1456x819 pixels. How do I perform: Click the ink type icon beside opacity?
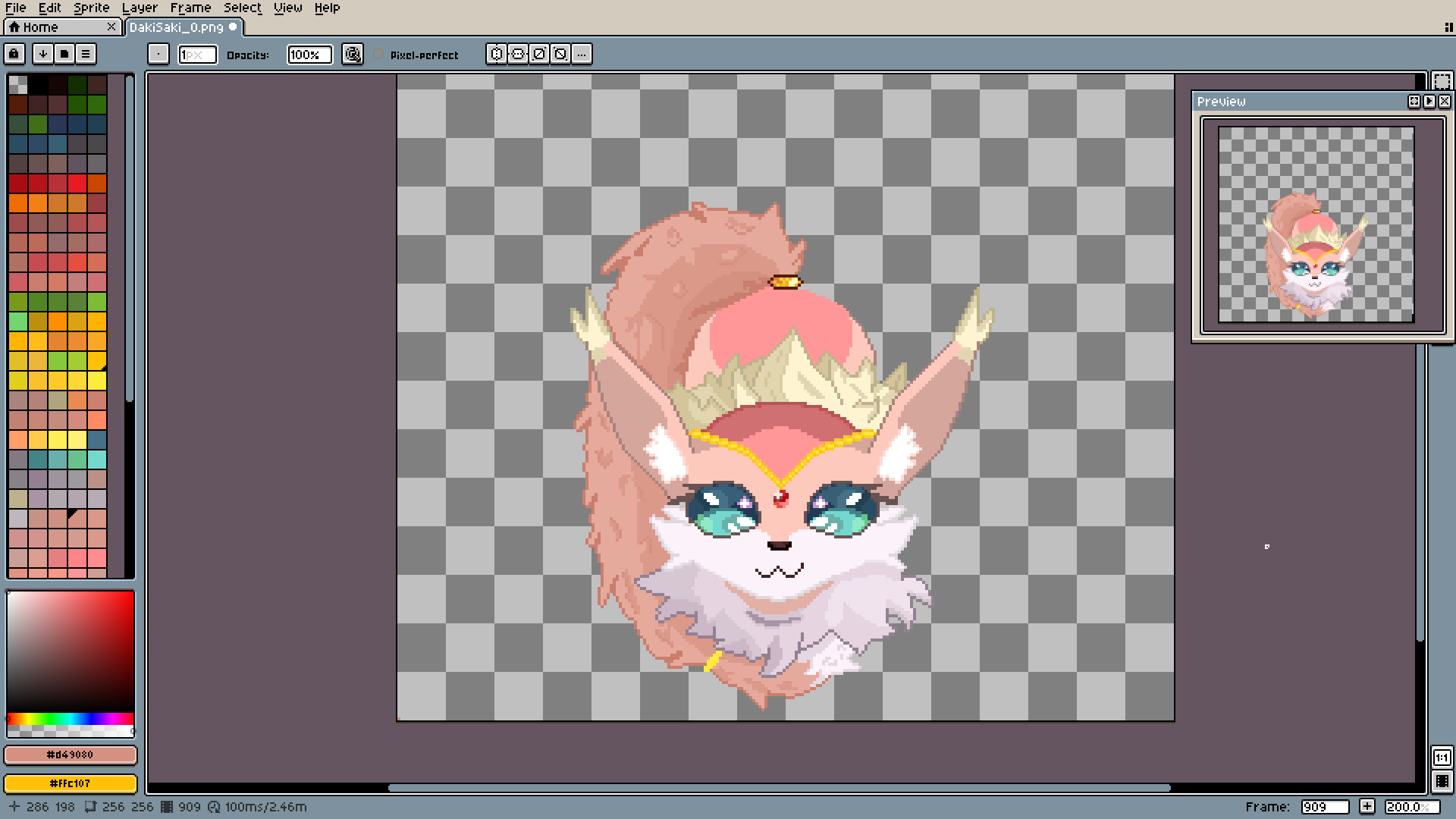[x=352, y=54]
